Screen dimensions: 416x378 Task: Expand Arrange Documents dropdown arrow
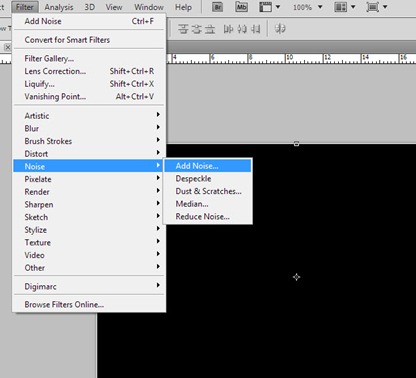(353, 7)
